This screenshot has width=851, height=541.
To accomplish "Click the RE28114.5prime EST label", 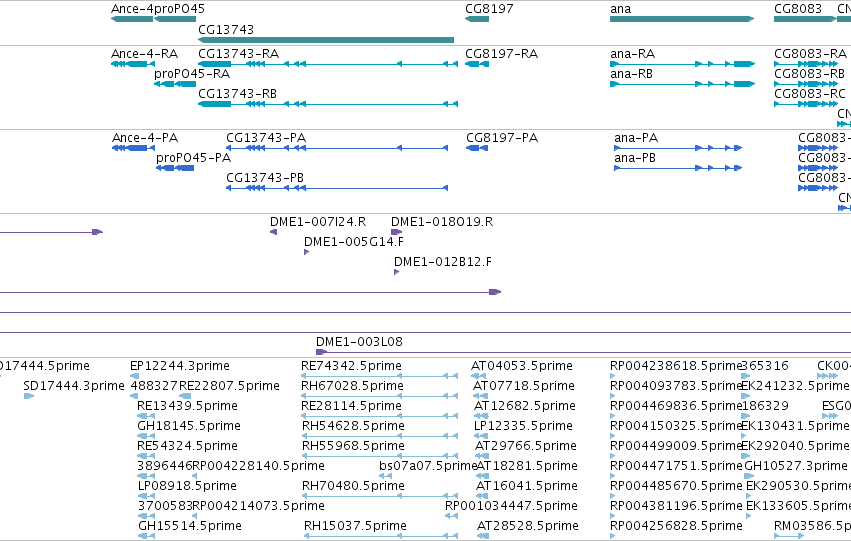I will click(351, 406).
